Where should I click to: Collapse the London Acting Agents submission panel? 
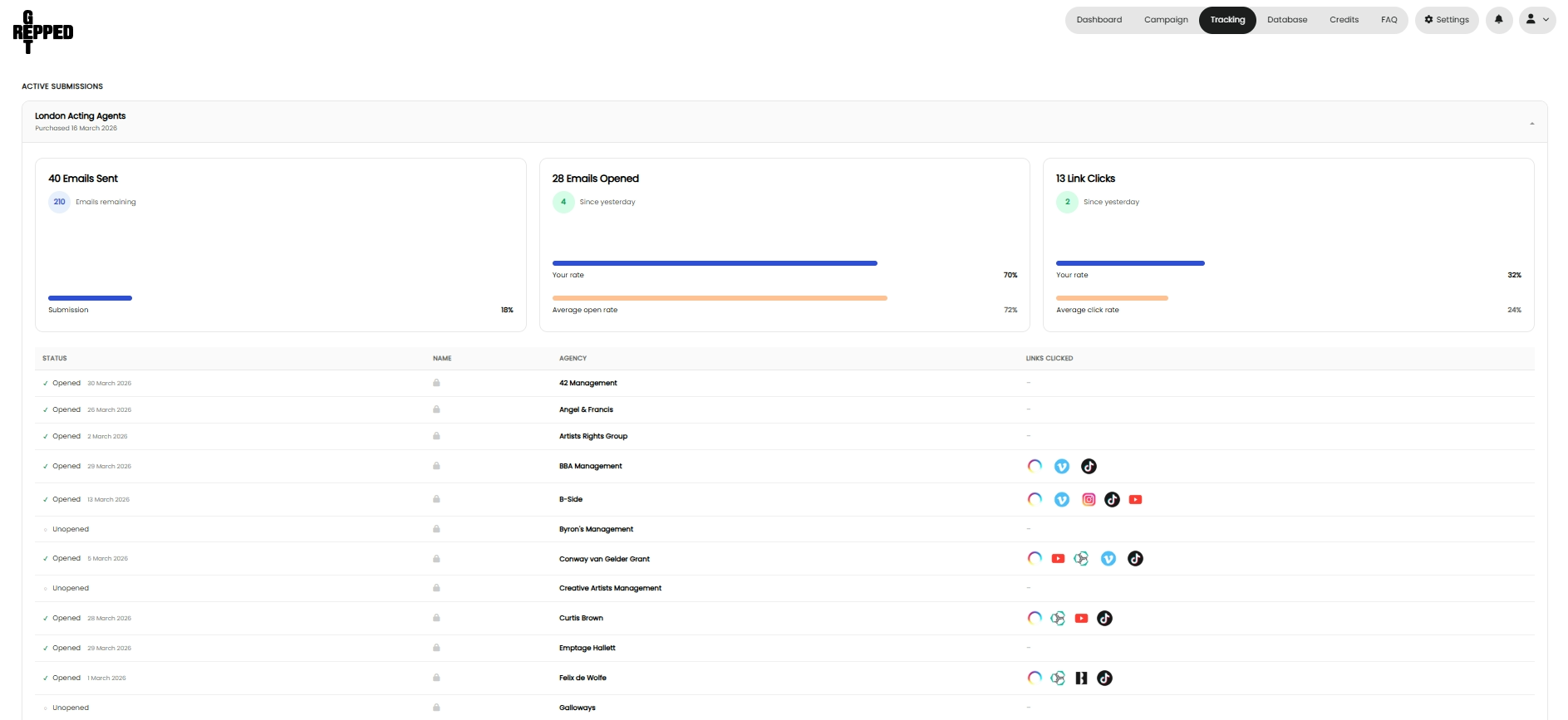coord(1532,123)
